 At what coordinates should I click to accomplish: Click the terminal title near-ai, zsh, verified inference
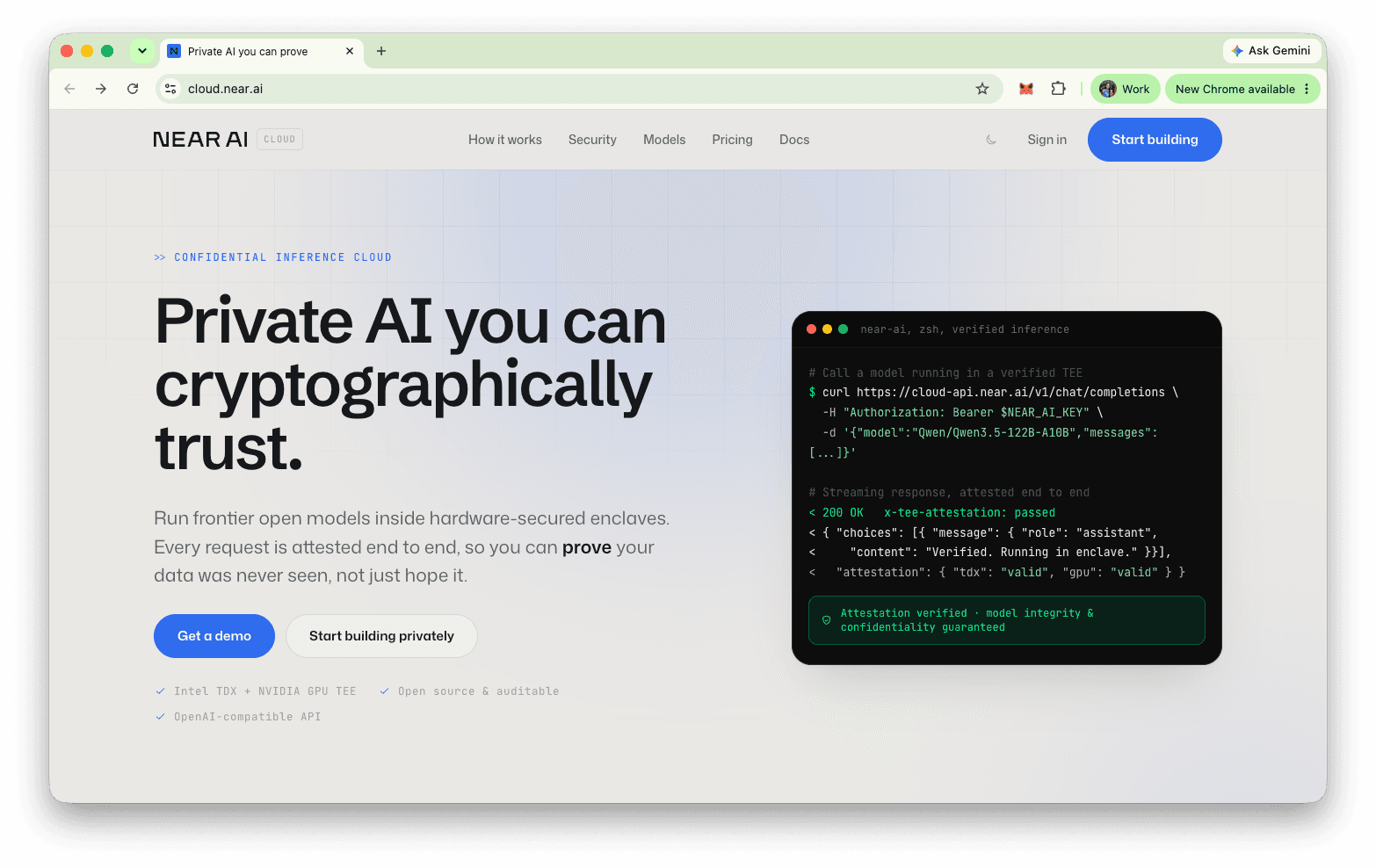click(x=965, y=329)
